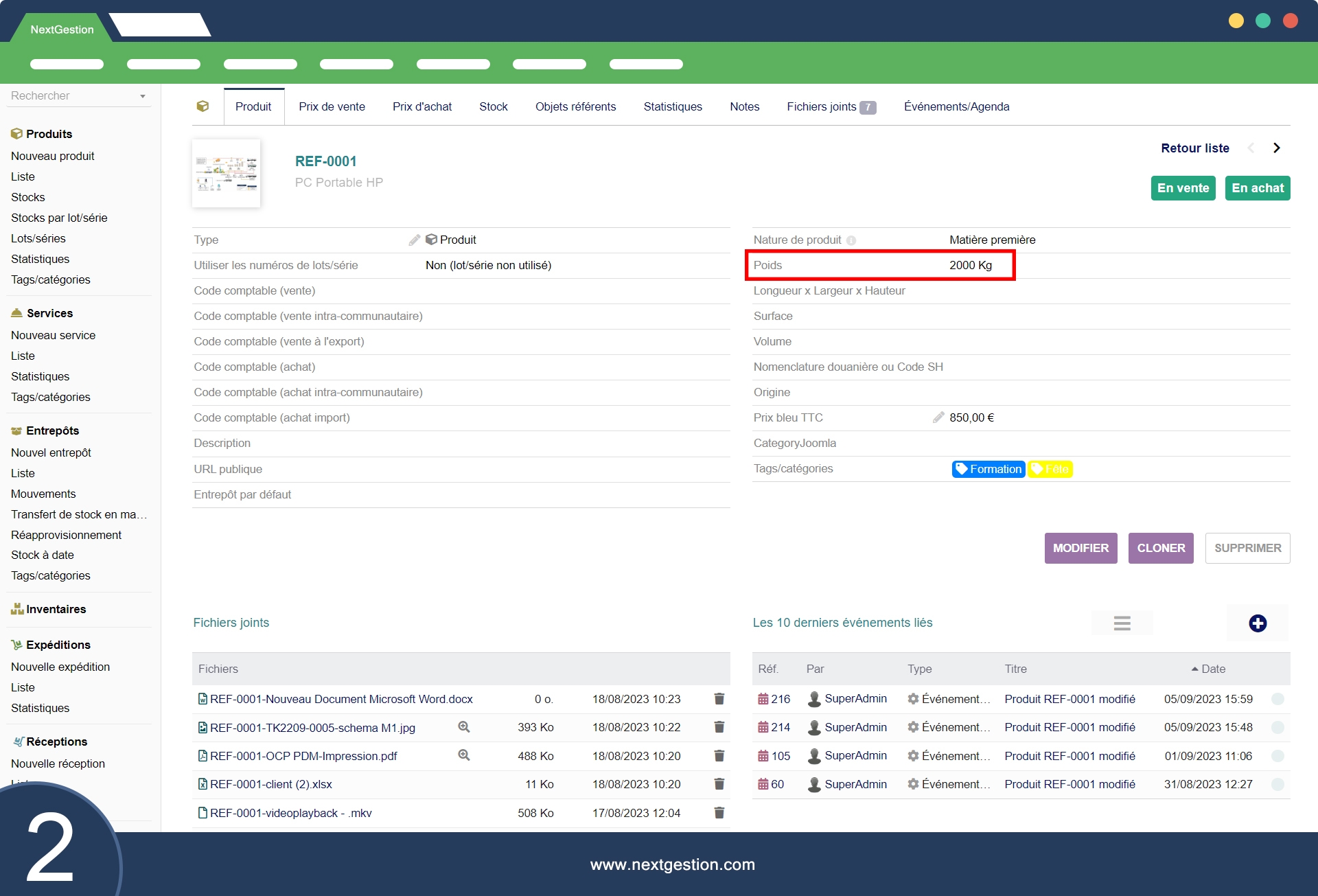Preview the schema M1.jpg with magnifier
This screenshot has width=1318, height=896.
464,727
